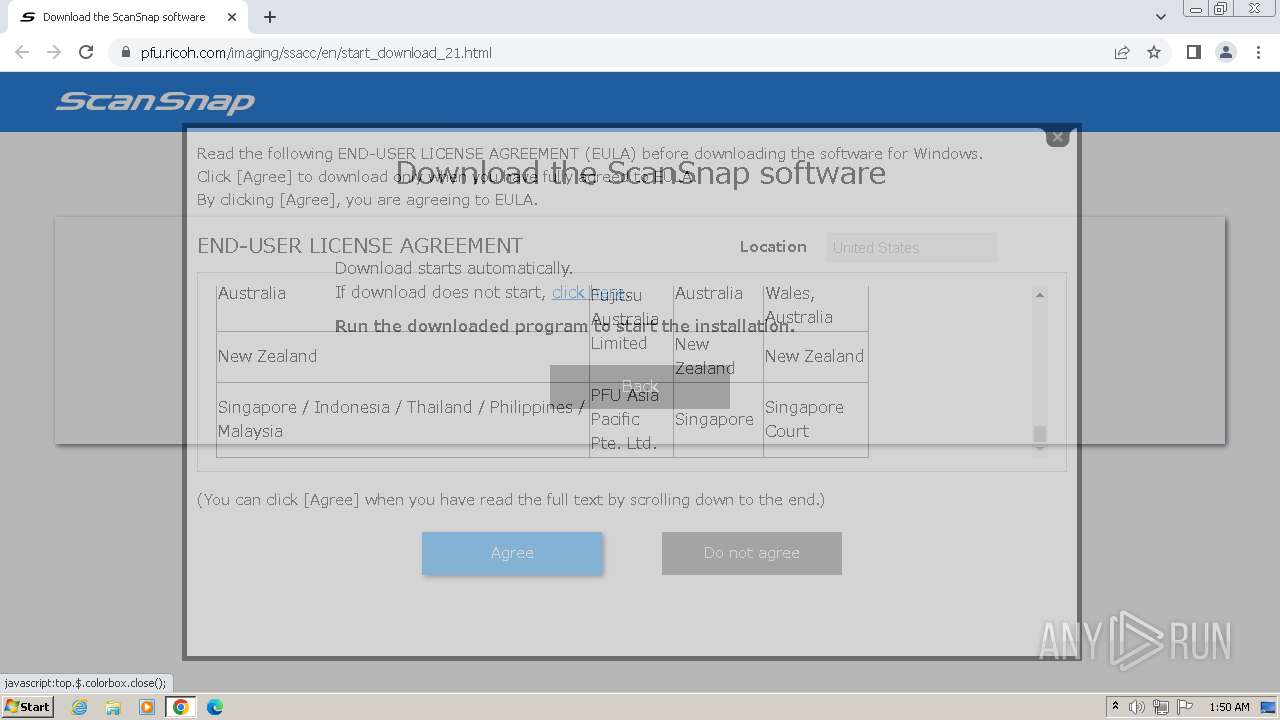The height and width of the screenshot is (720, 1280).
Task: Go back to previous page in browser
Action: point(22,52)
